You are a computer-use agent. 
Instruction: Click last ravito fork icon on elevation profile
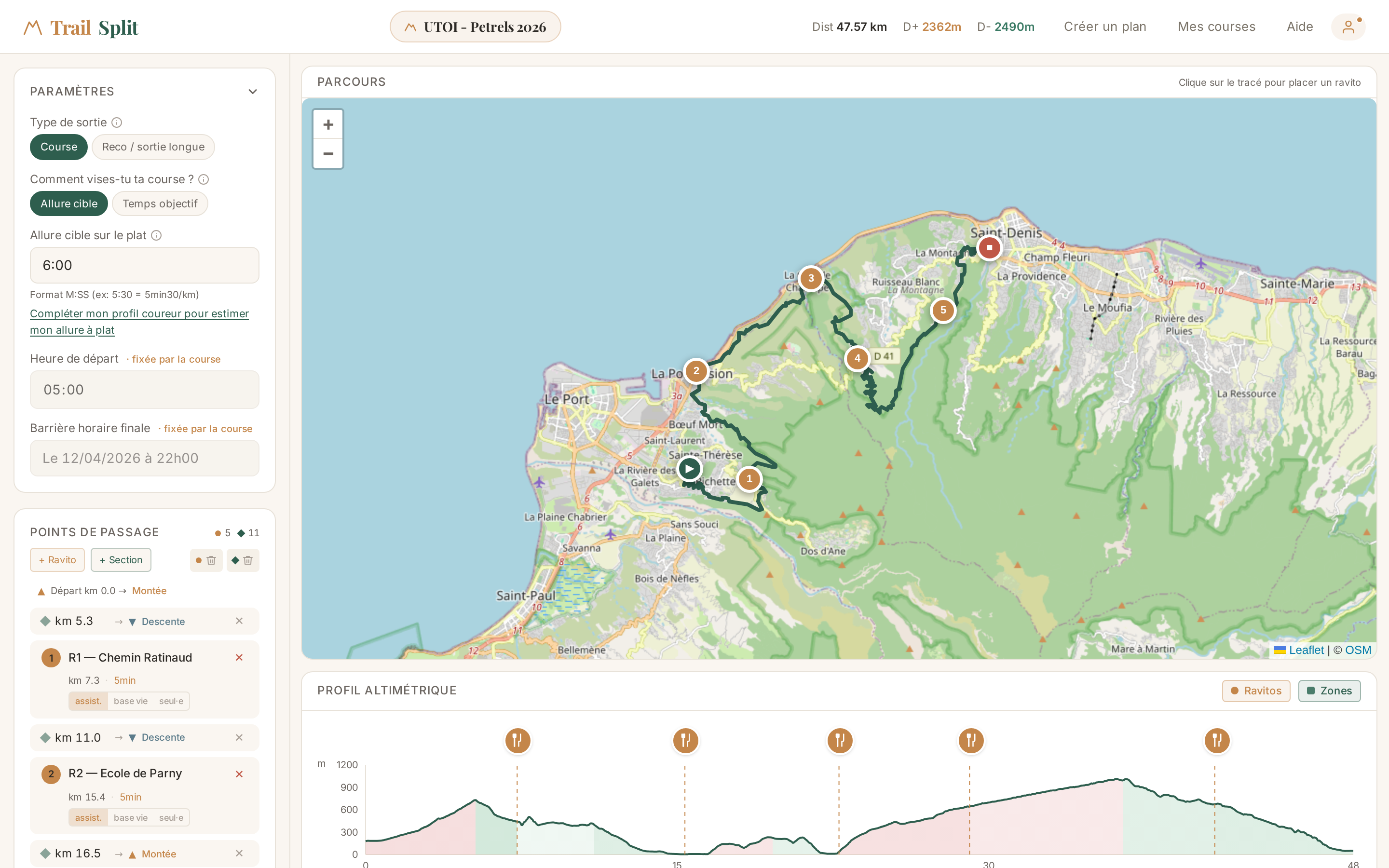(1216, 741)
